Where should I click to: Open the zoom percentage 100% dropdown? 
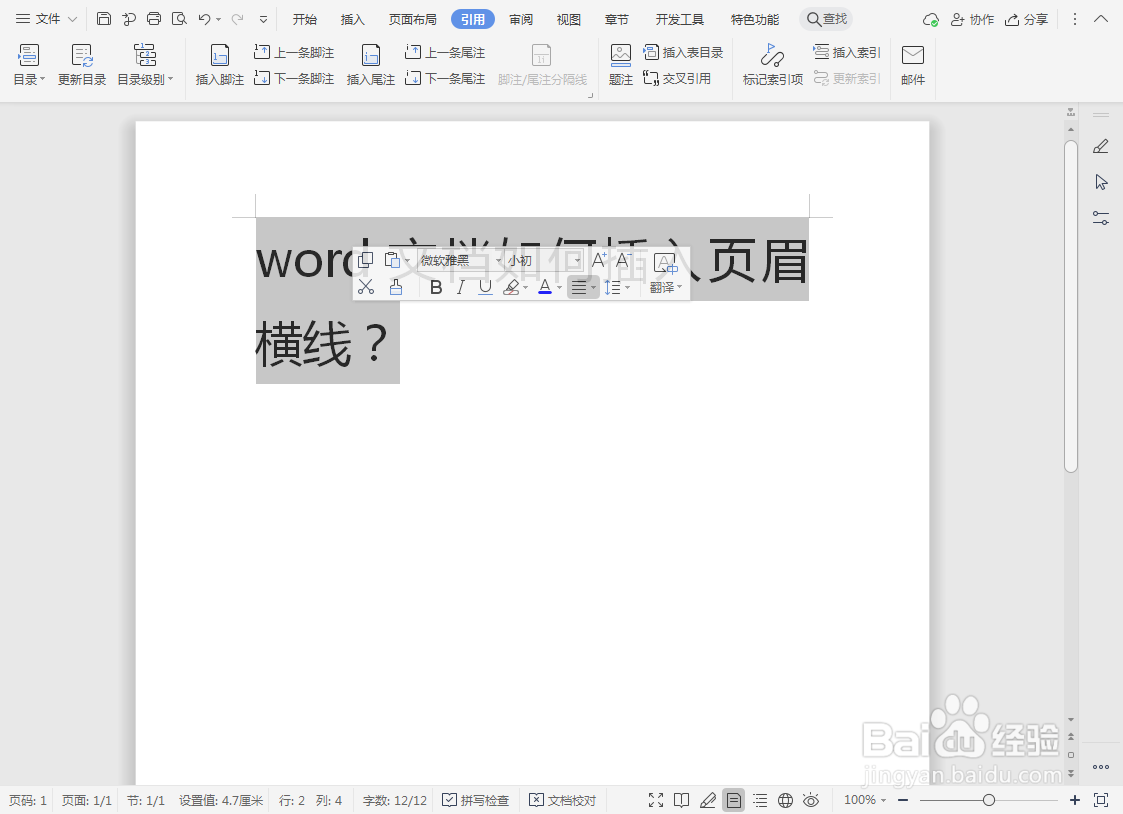point(864,800)
